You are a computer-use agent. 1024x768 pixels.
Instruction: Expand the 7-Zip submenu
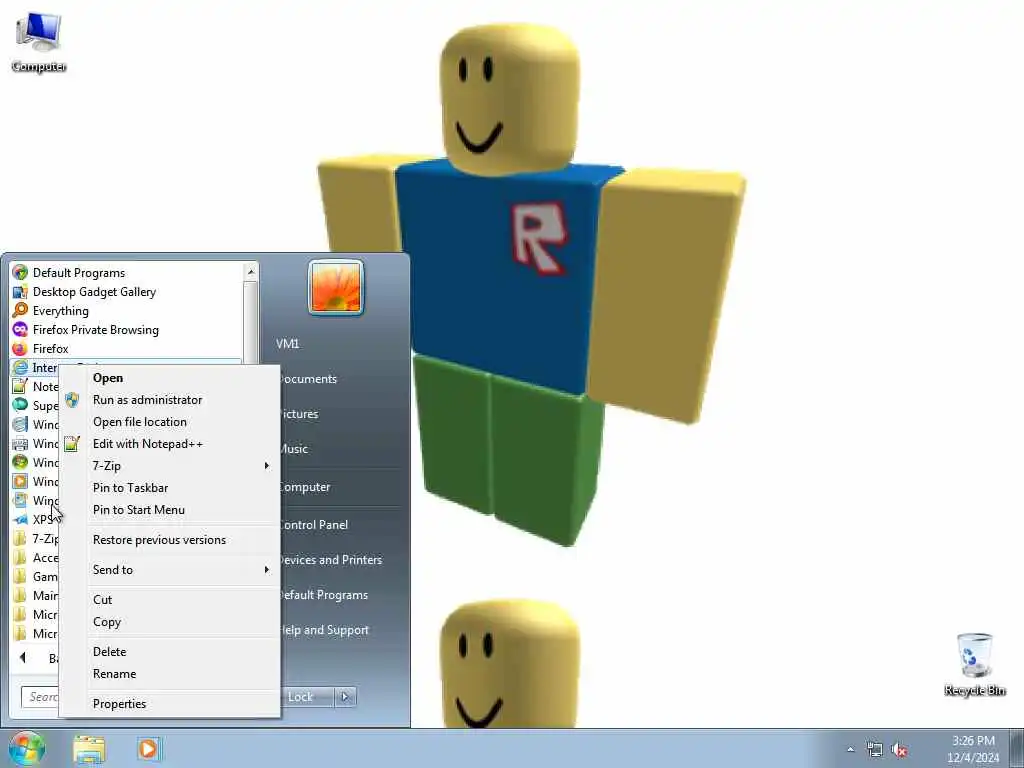point(169,466)
